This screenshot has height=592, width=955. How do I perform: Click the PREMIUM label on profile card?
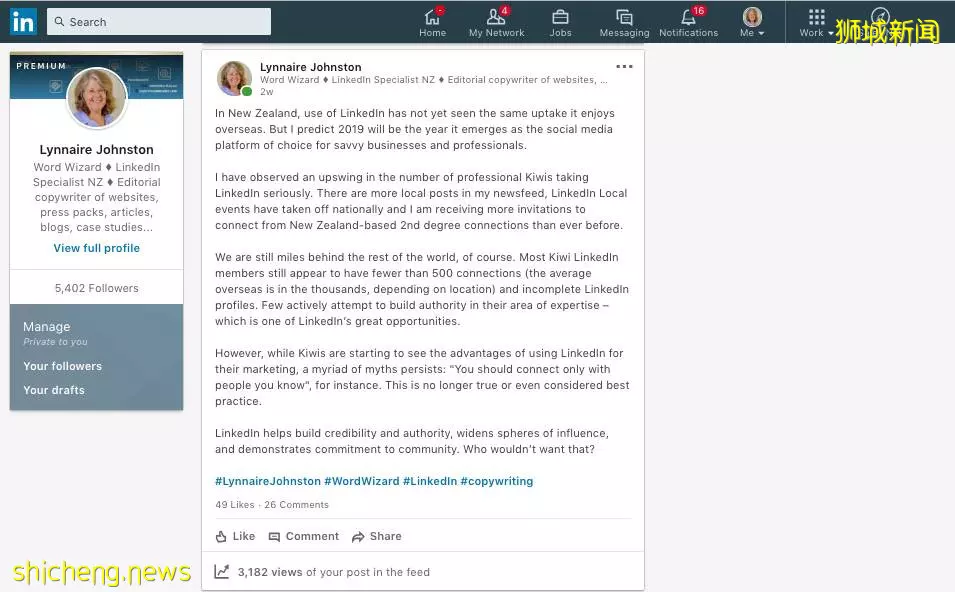point(41,66)
